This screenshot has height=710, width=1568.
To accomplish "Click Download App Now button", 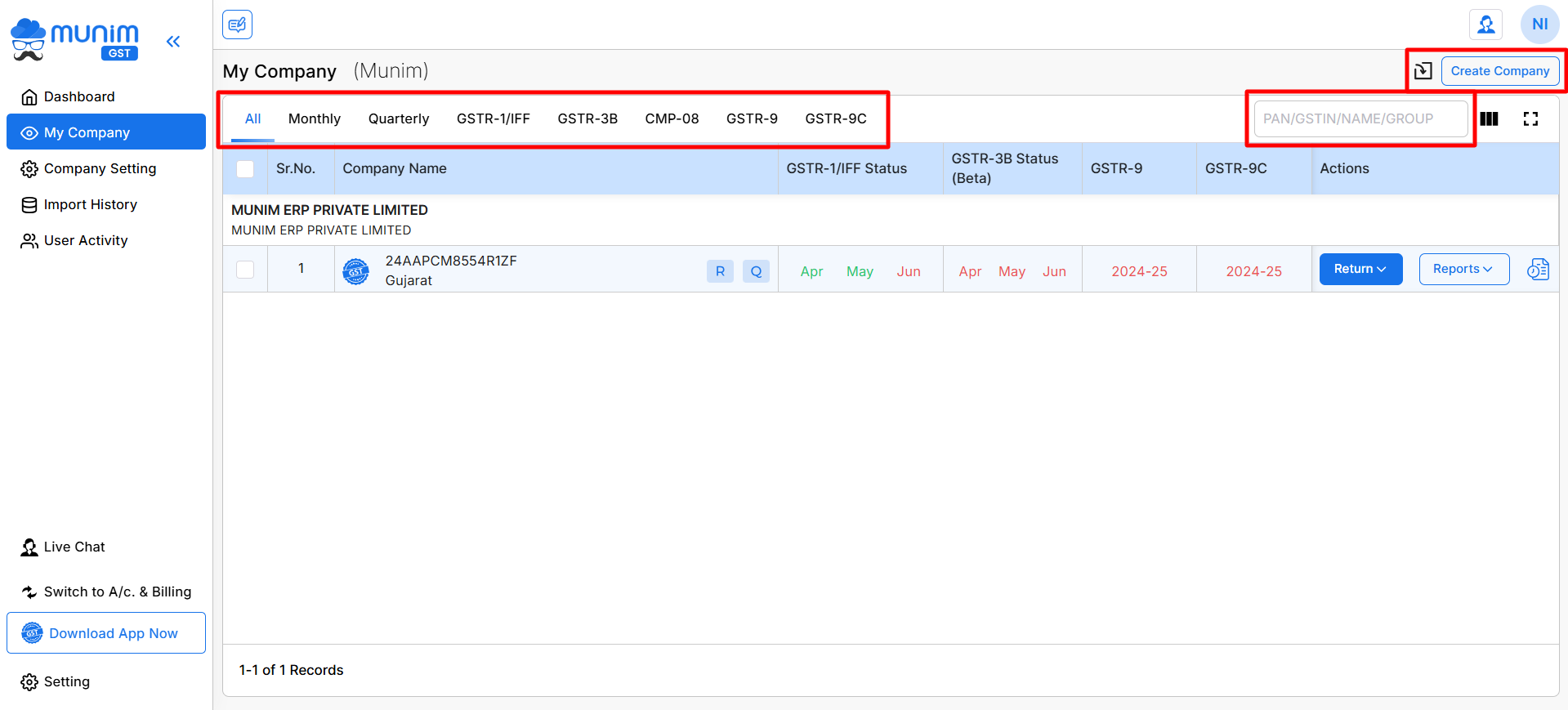I will tap(106, 633).
